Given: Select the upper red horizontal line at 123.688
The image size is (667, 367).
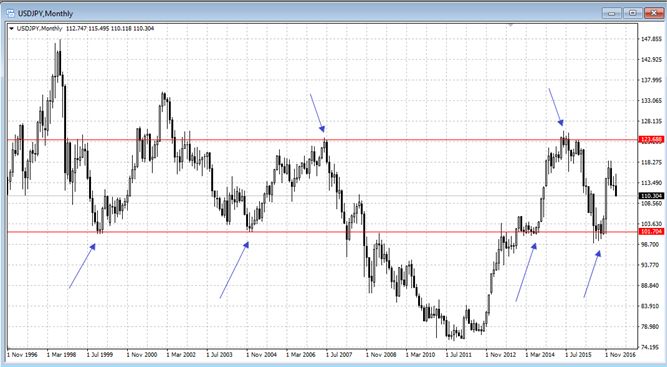Looking at the screenshot, I should pyautogui.click(x=322, y=139).
